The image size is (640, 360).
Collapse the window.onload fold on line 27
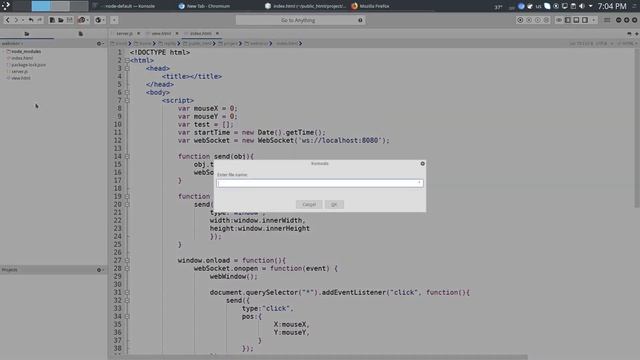pos(127,260)
